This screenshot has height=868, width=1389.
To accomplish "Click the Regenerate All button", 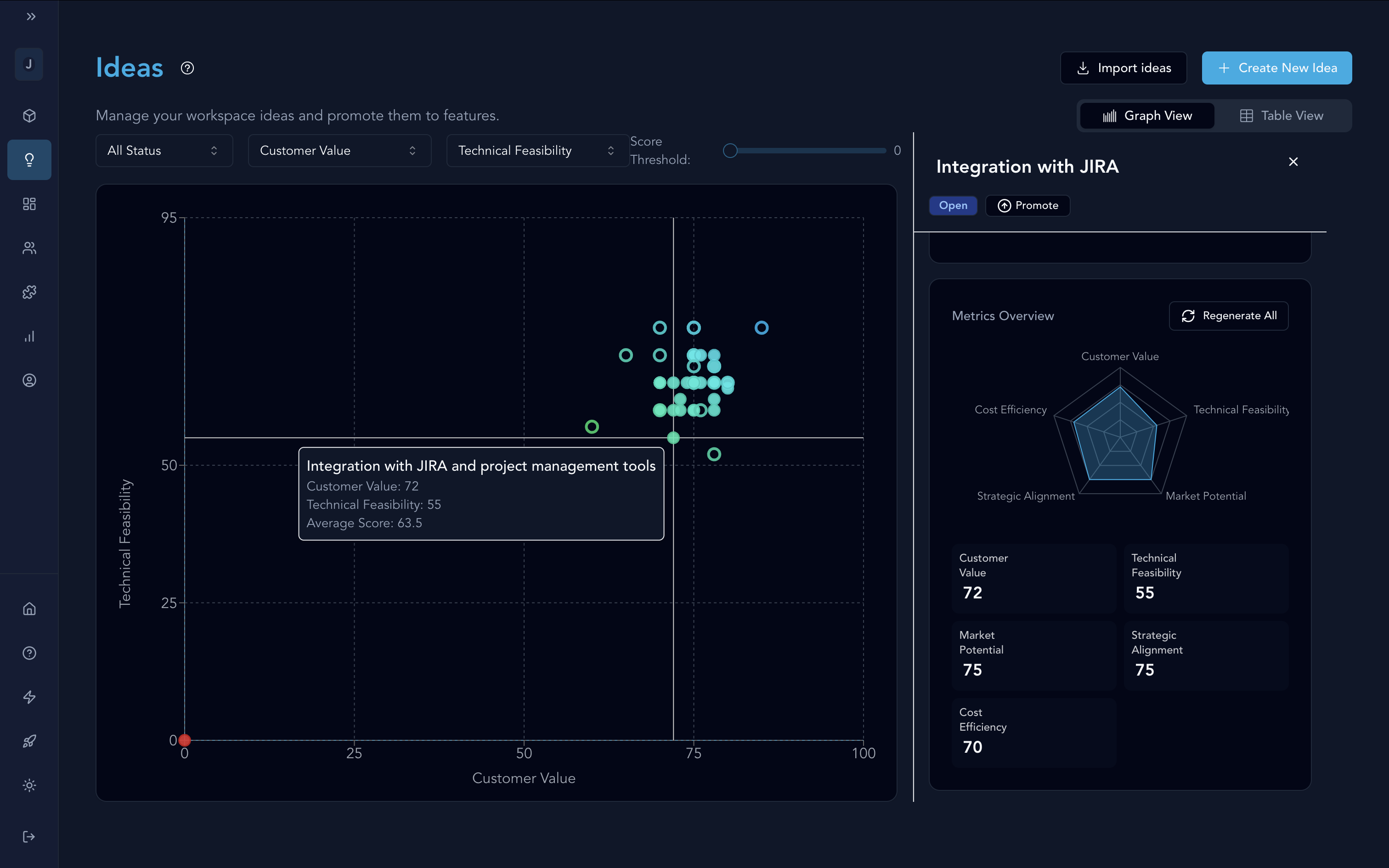I will click(x=1228, y=316).
